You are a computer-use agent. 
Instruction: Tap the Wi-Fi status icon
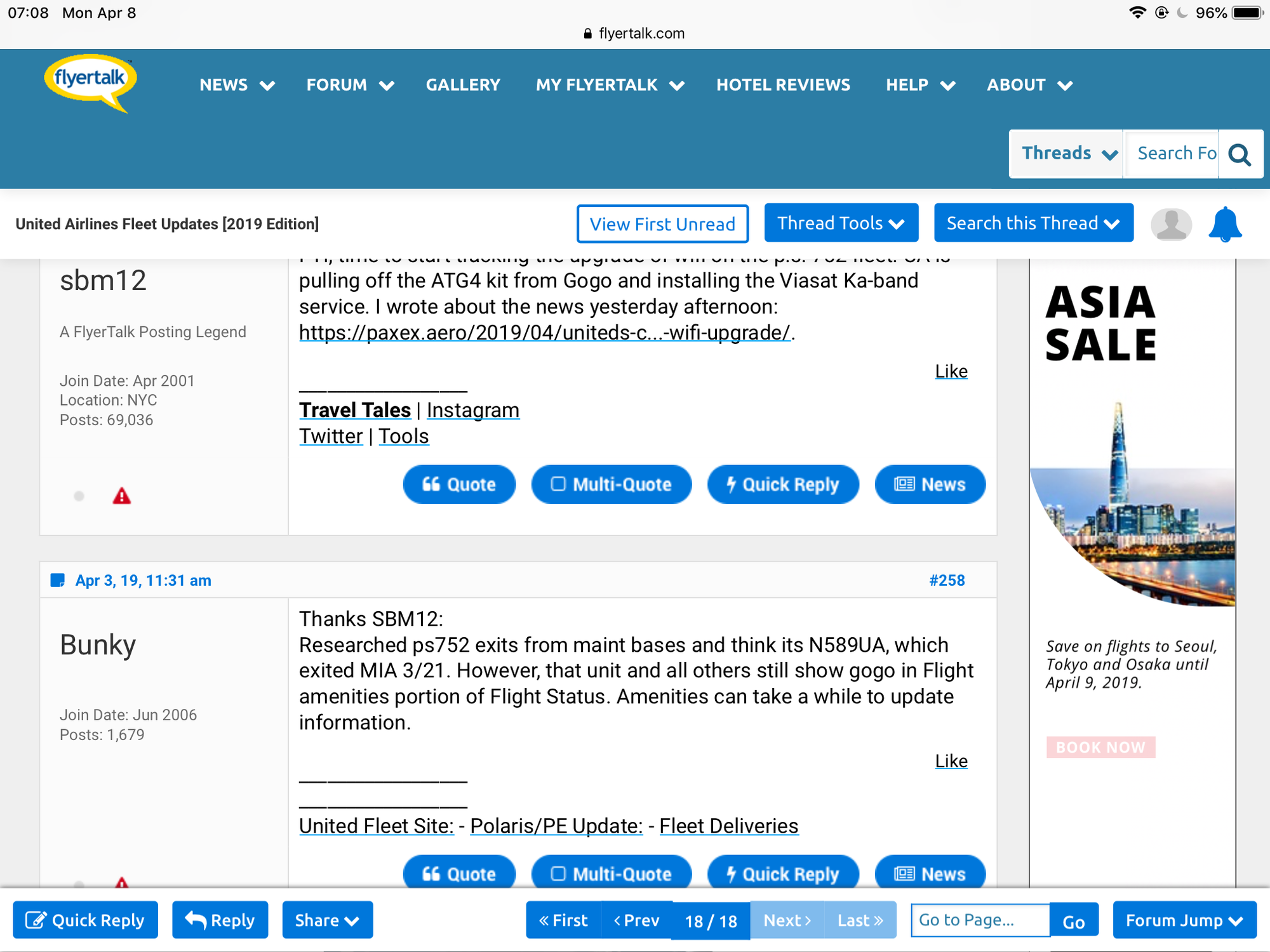(1137, 13)
